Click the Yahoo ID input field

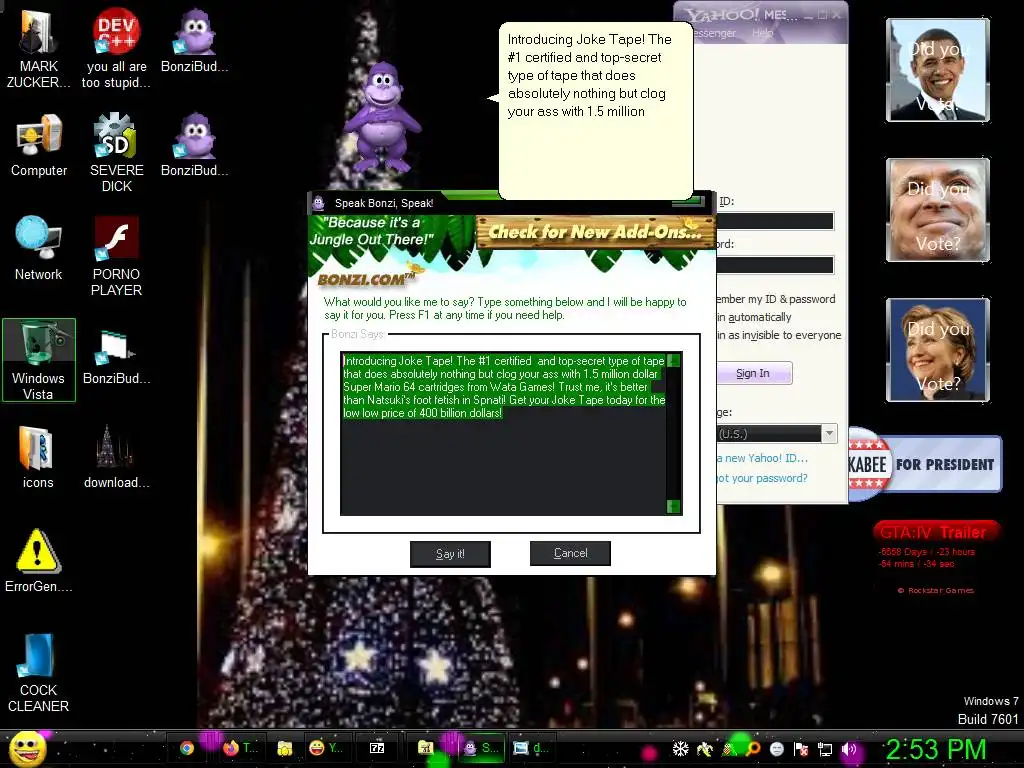tap(775, 221)
